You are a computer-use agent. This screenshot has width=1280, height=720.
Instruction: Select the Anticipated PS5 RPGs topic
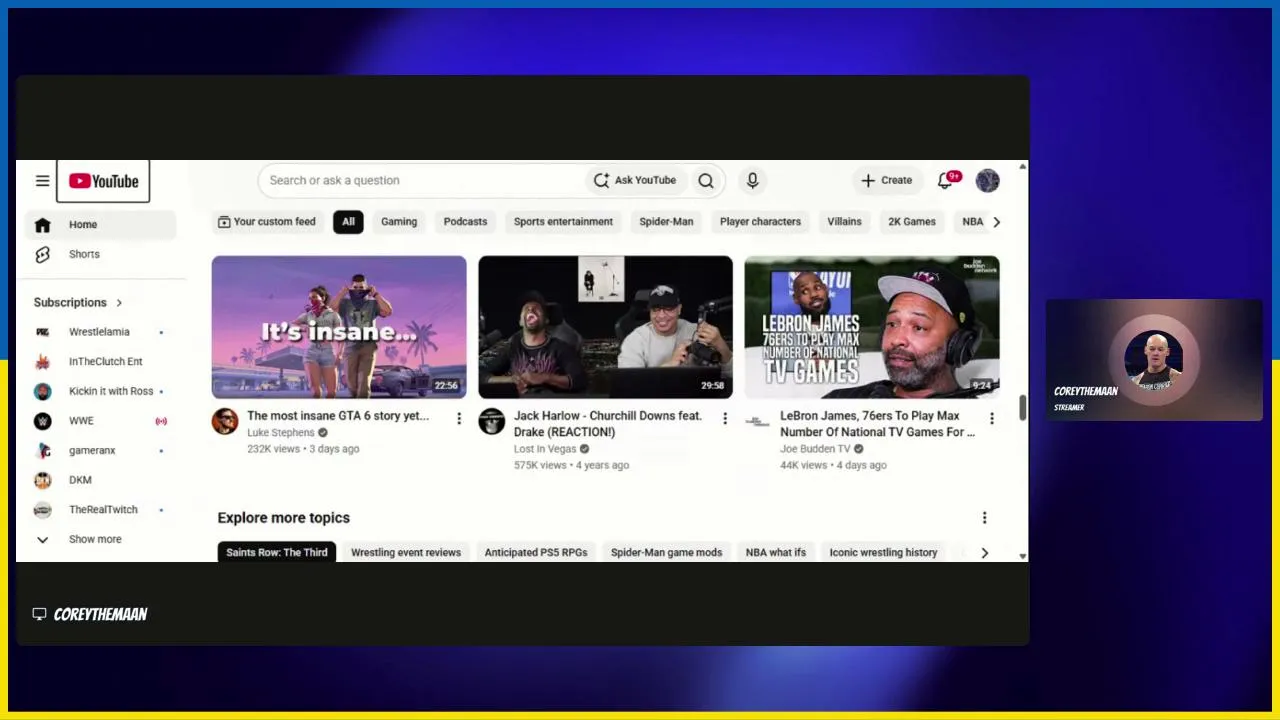click(x=536, y=553)
